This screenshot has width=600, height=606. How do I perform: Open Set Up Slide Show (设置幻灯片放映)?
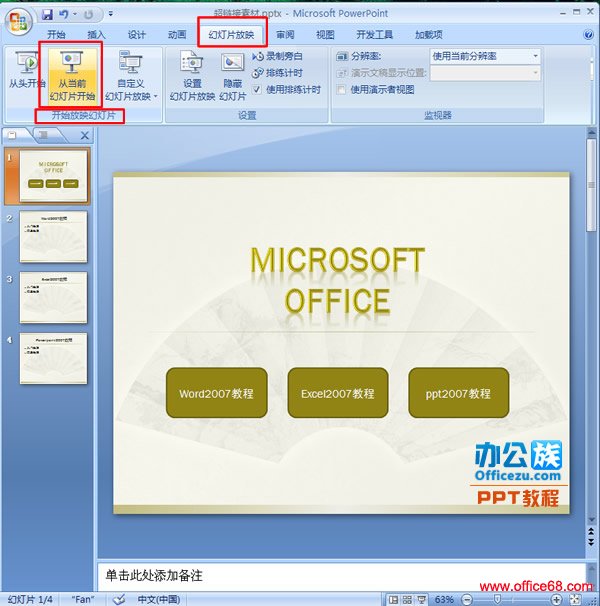coord(192,75)
